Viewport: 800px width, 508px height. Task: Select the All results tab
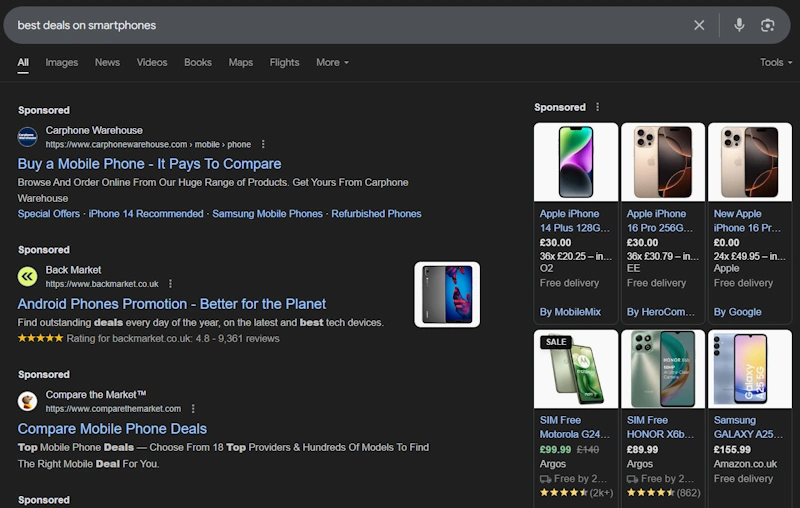coord(23,62)
